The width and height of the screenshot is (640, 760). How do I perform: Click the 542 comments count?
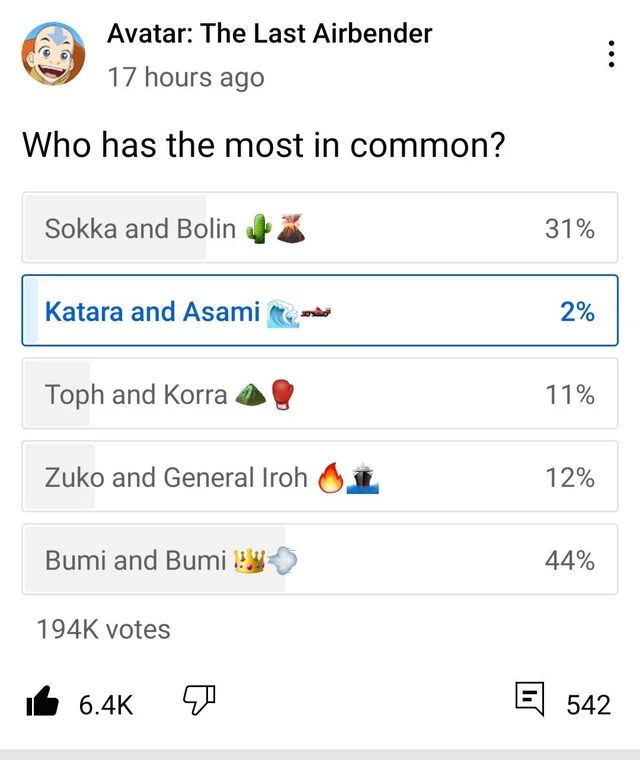click(x=589, y=705)
